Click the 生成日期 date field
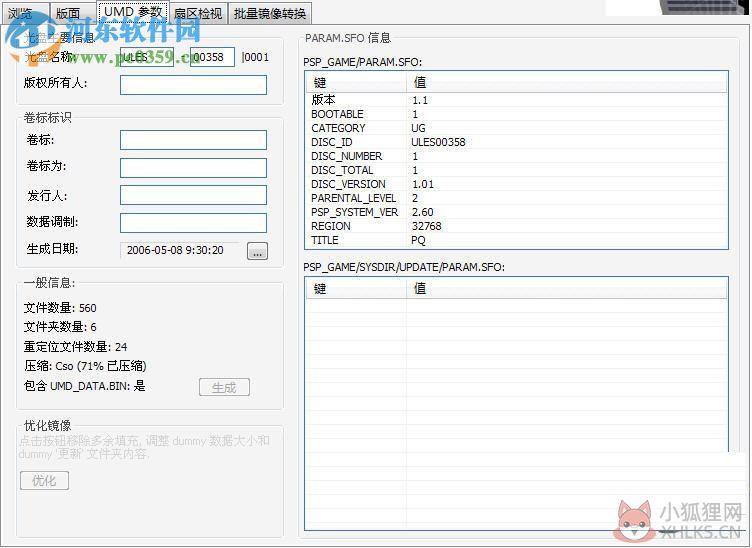This screenshot has height=548, width=752. pos(181,250)
